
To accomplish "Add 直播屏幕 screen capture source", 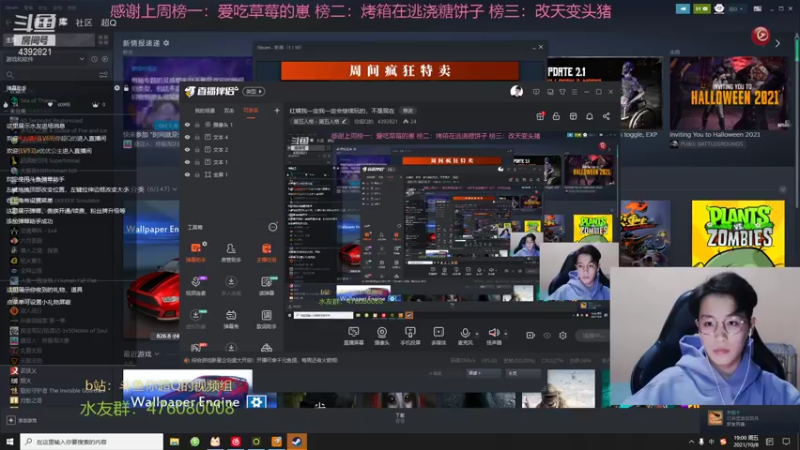I will (354, 336).
